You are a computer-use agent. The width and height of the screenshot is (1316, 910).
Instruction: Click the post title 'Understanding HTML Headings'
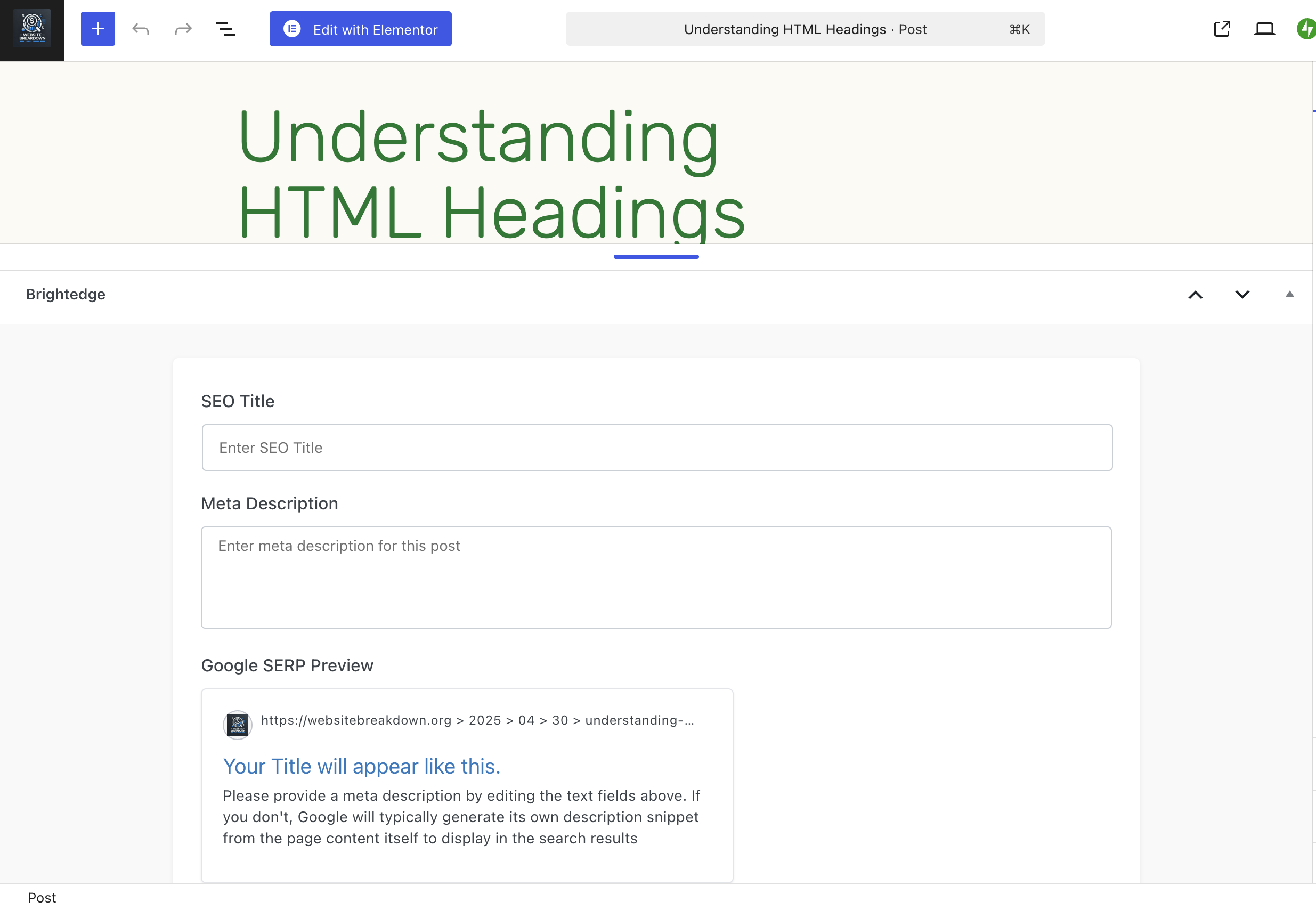click(490, 171)
